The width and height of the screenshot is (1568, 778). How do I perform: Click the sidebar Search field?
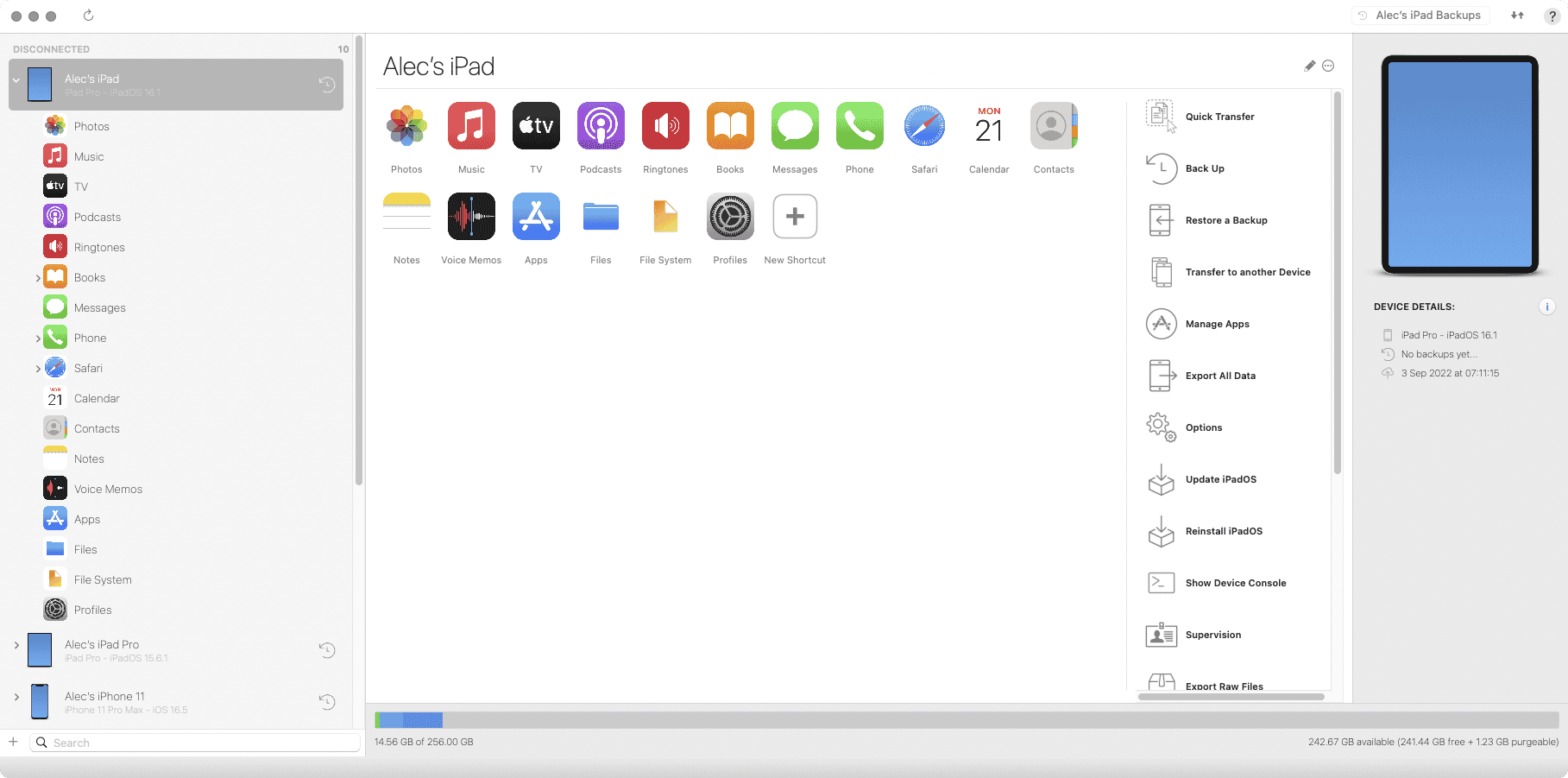pyautogui.click(x=195, y=743)
